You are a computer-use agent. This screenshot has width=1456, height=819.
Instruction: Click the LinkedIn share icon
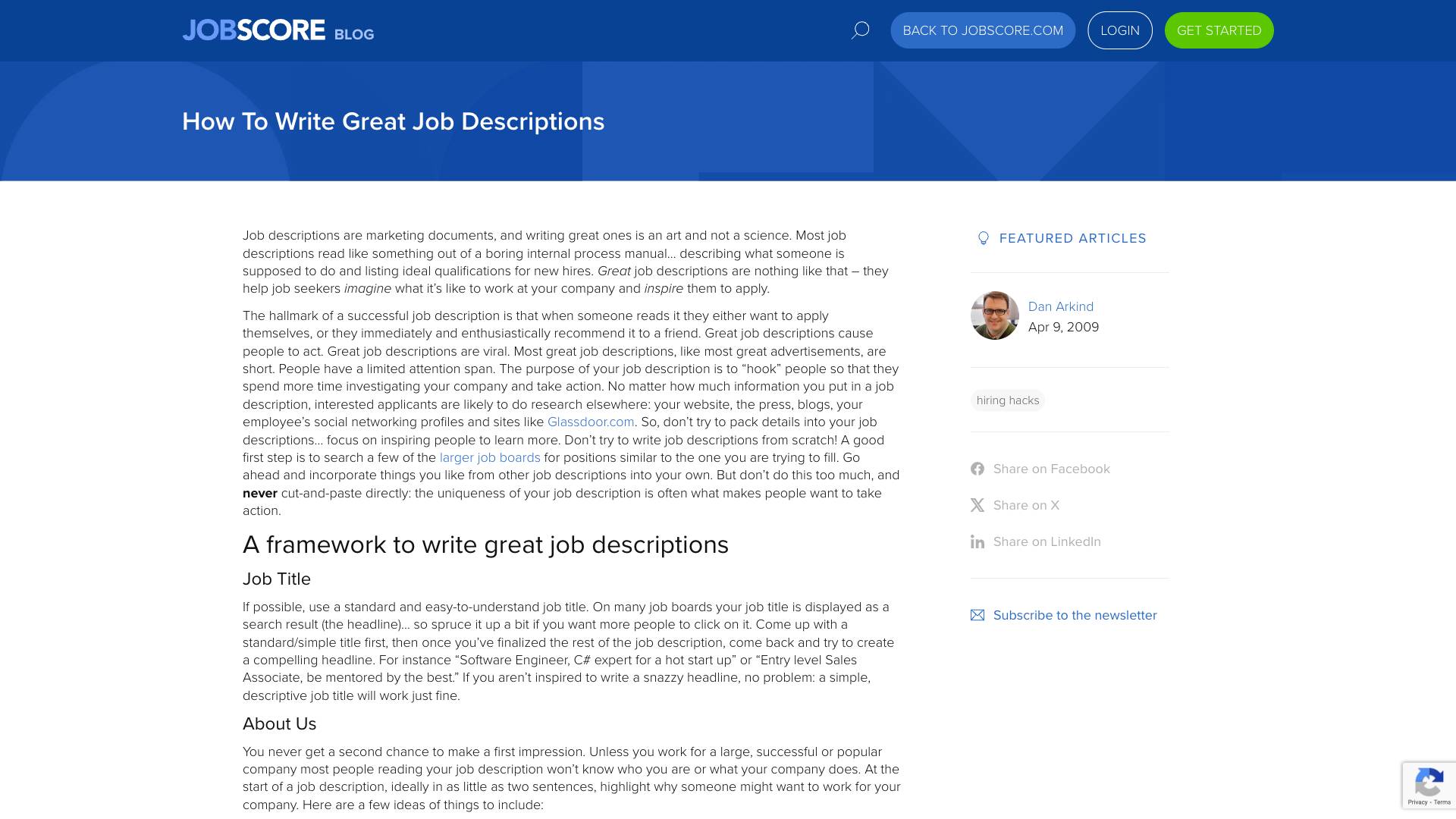click(977, 541)
